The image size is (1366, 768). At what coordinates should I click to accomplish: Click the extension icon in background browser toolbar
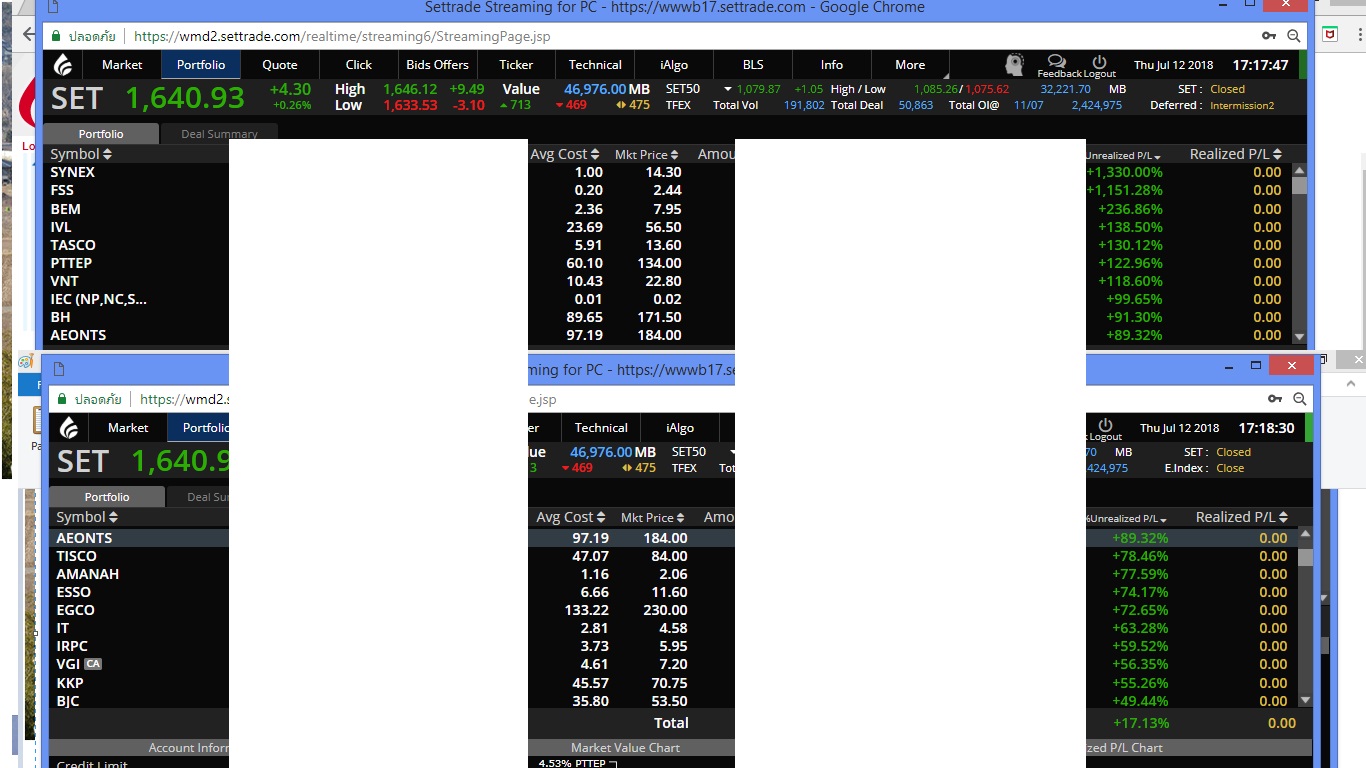(x=1330, y=34)
